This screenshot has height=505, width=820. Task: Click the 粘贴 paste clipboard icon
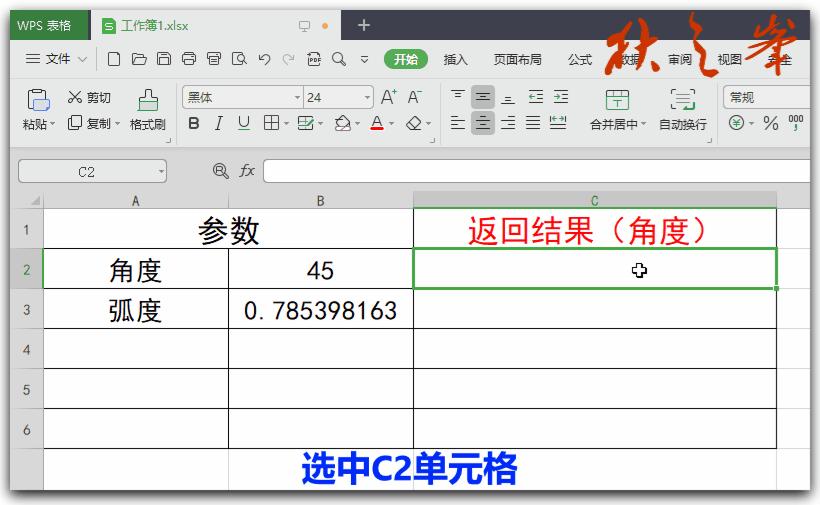38,100
